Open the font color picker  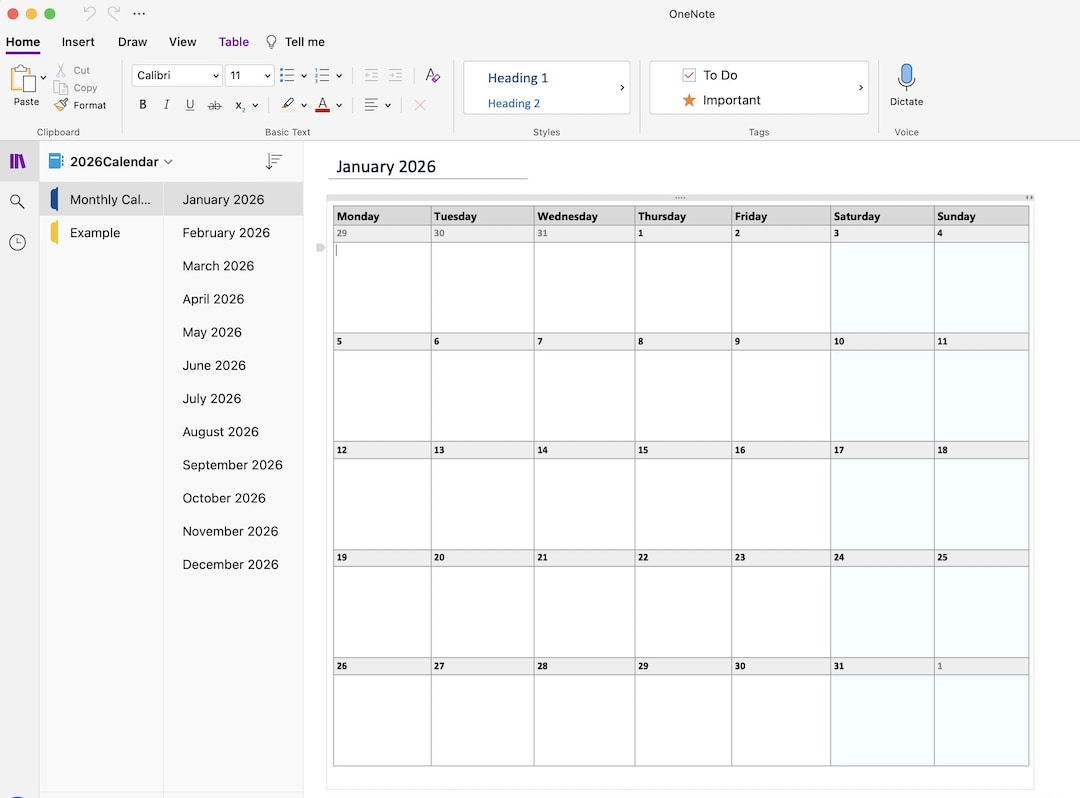click(323, 104)
